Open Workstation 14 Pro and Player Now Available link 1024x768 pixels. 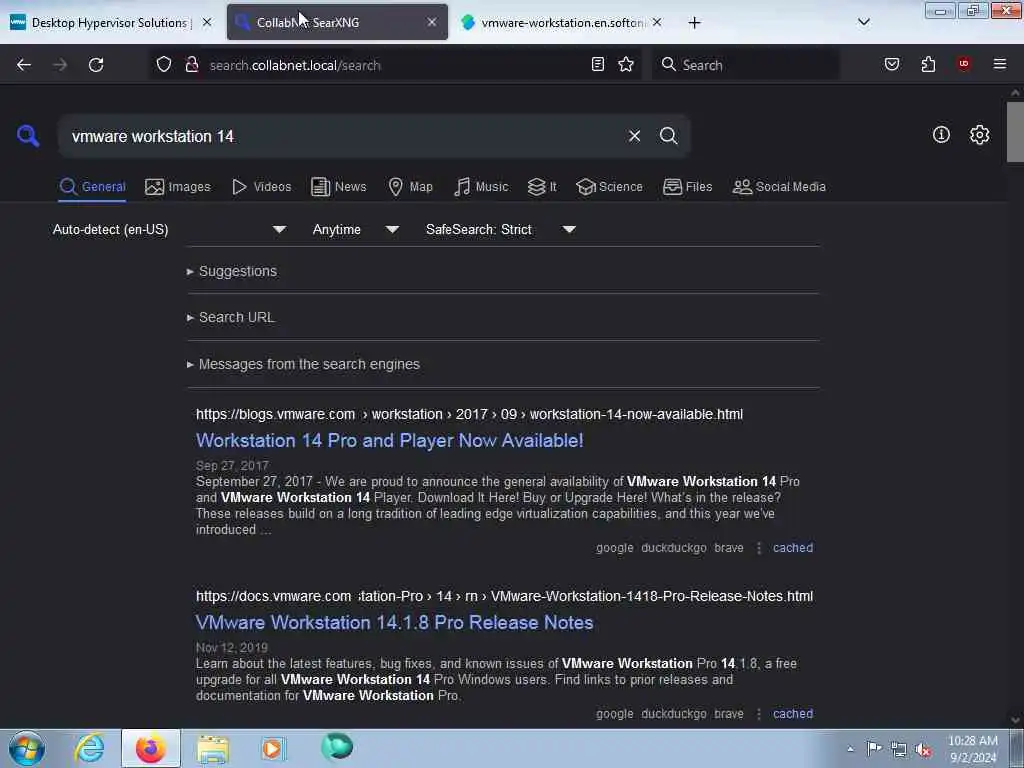point(390,440)
